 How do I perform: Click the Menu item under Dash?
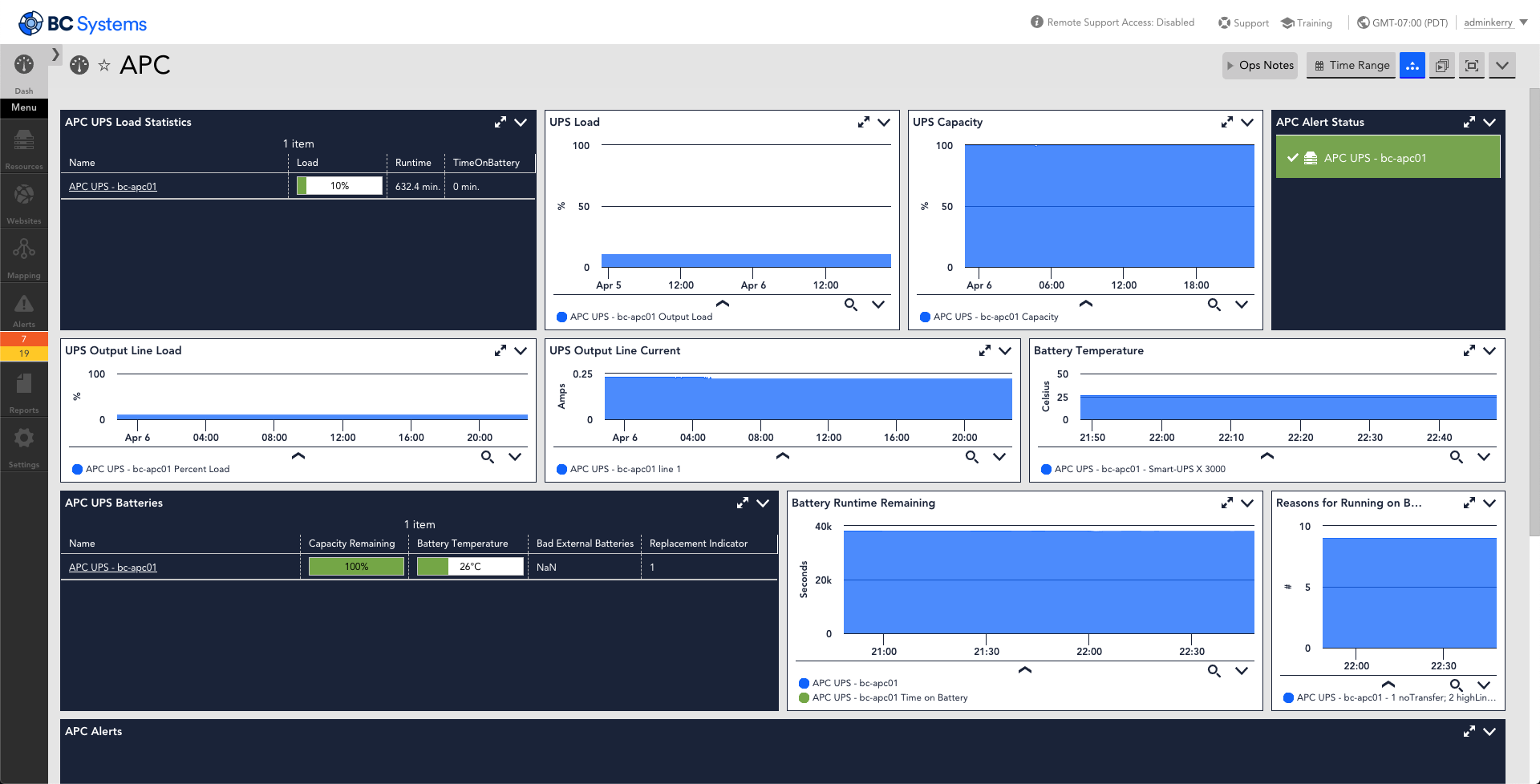pos(23,107)
